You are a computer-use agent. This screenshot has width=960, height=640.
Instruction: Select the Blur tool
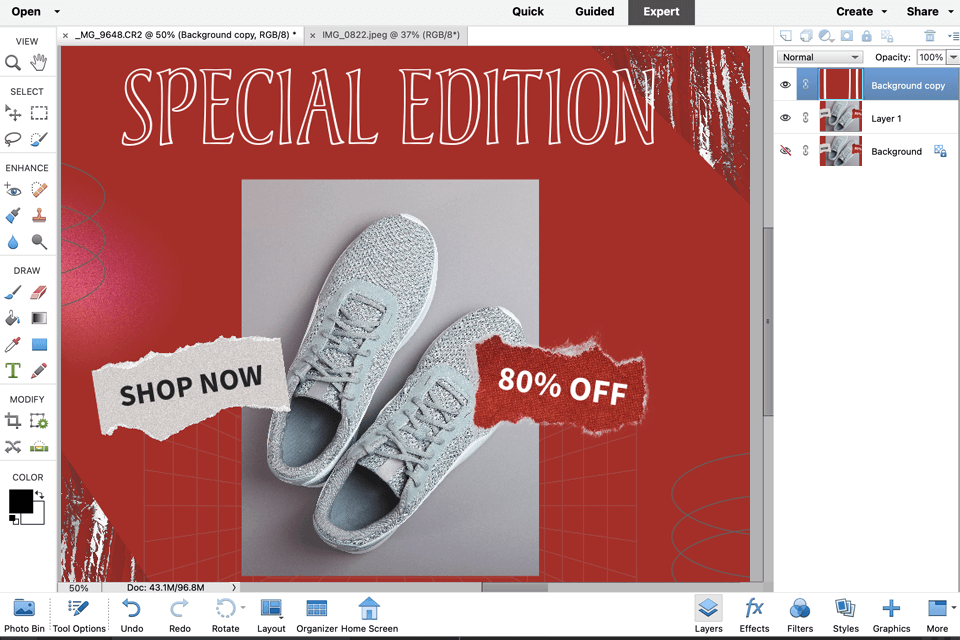[13, 242]
